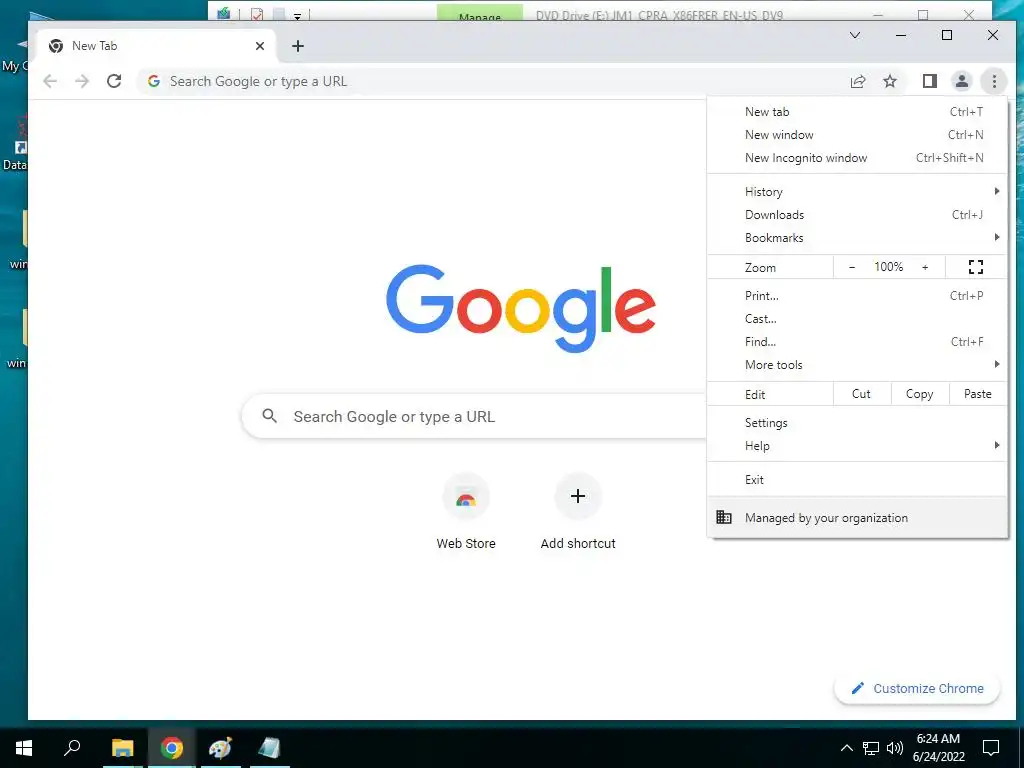Open the side panel icon

pos(929,82)
